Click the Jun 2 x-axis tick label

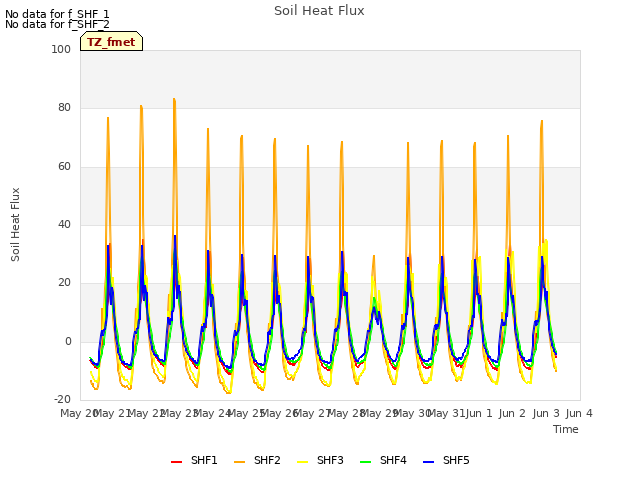pyautogui.click(x=512, y=413)
